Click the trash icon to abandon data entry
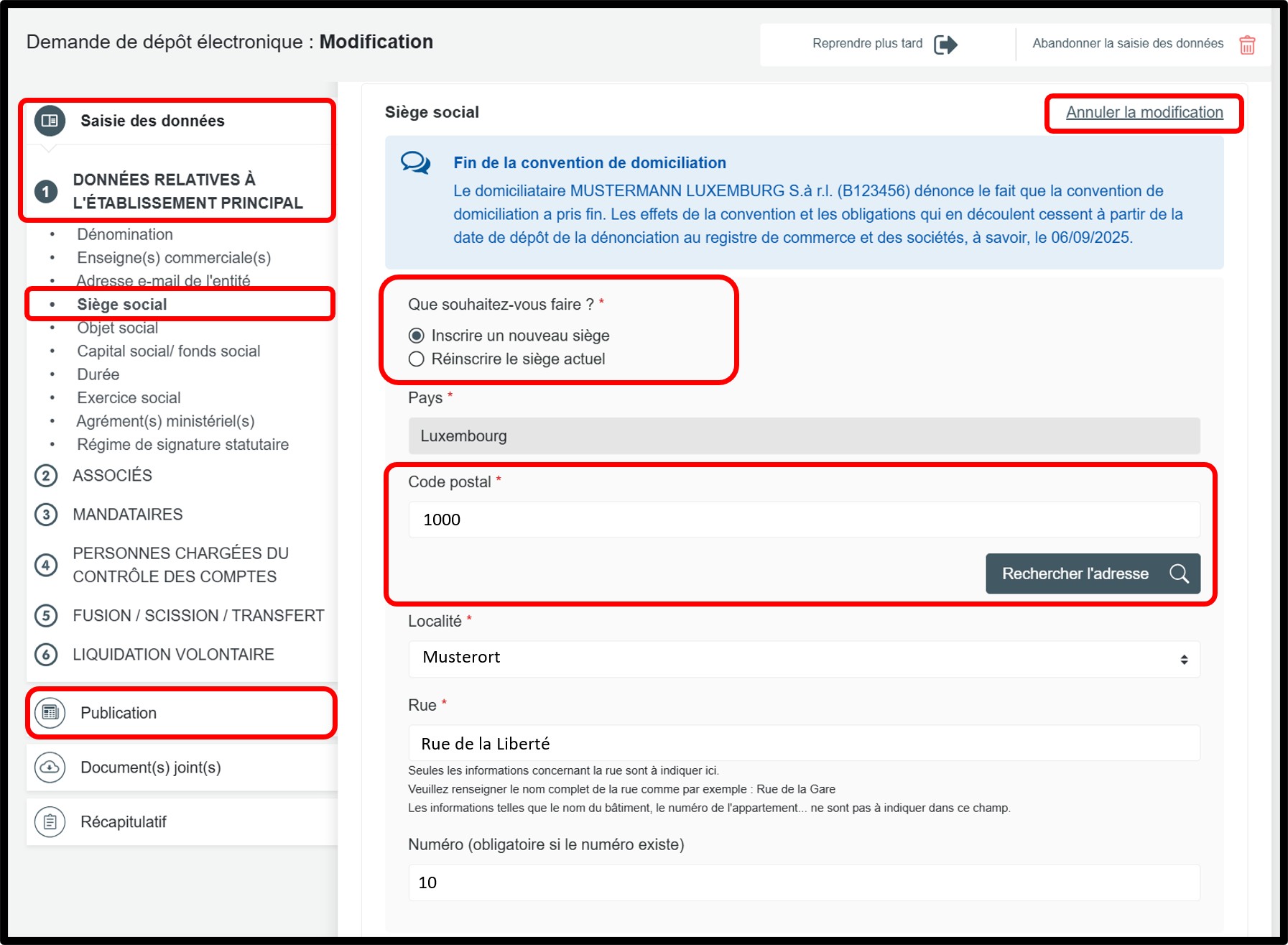1288x945 pixels. coord(1247,45)
